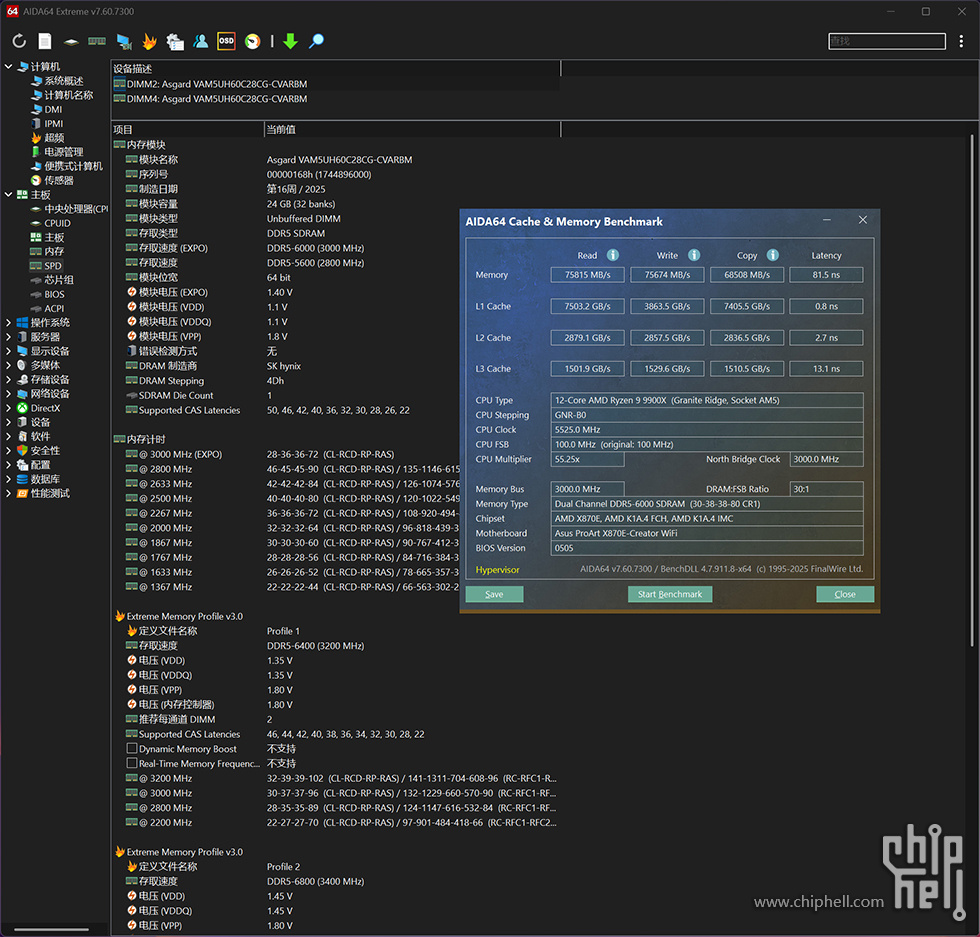Open 传感器 in the sidebar tree
The height and width of the screenshot is (937, 980).
[x=59, y=180]
